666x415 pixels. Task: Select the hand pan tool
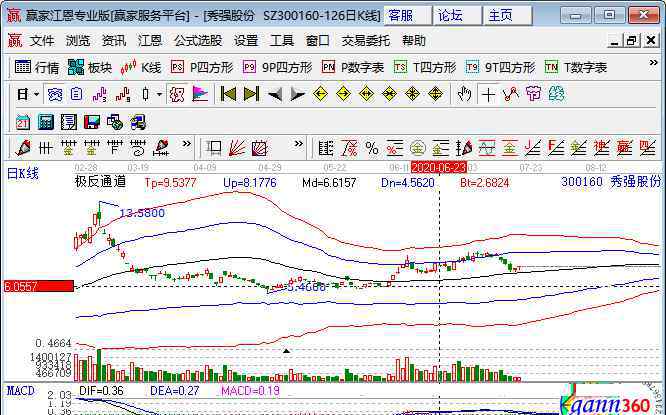pos(464,94)
